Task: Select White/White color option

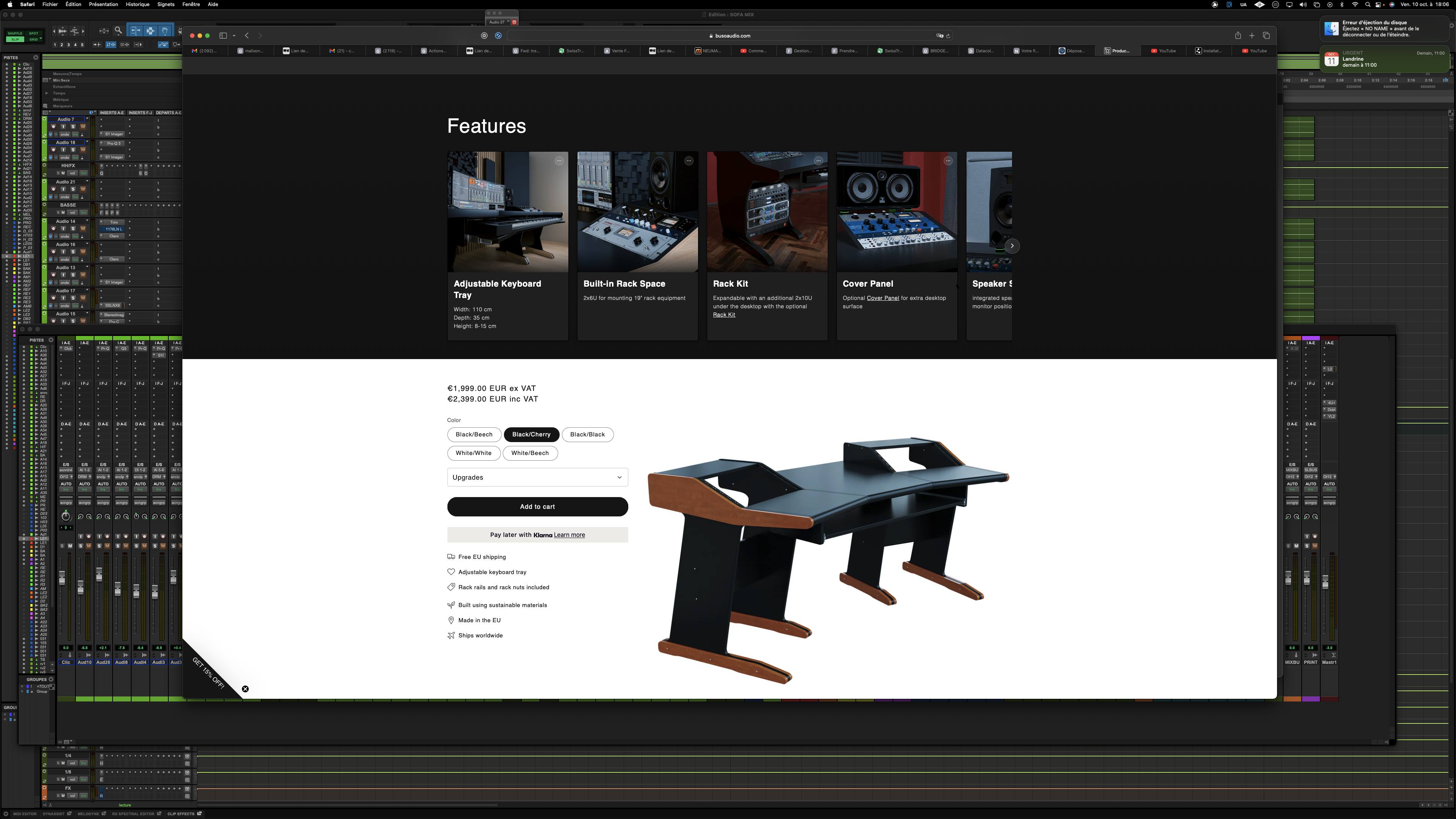Action: click(x=473, y=453)
